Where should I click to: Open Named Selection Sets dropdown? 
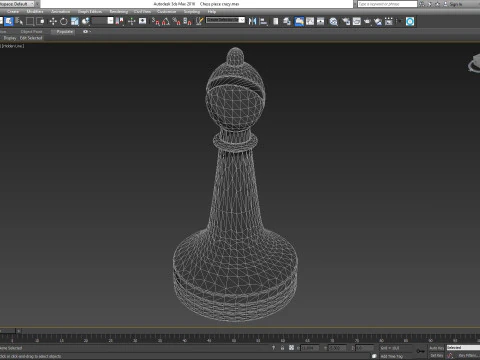[225, 20]
